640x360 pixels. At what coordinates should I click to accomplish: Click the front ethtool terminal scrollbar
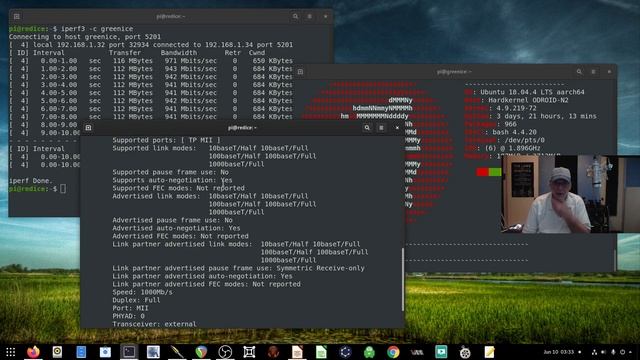(402, 279)
